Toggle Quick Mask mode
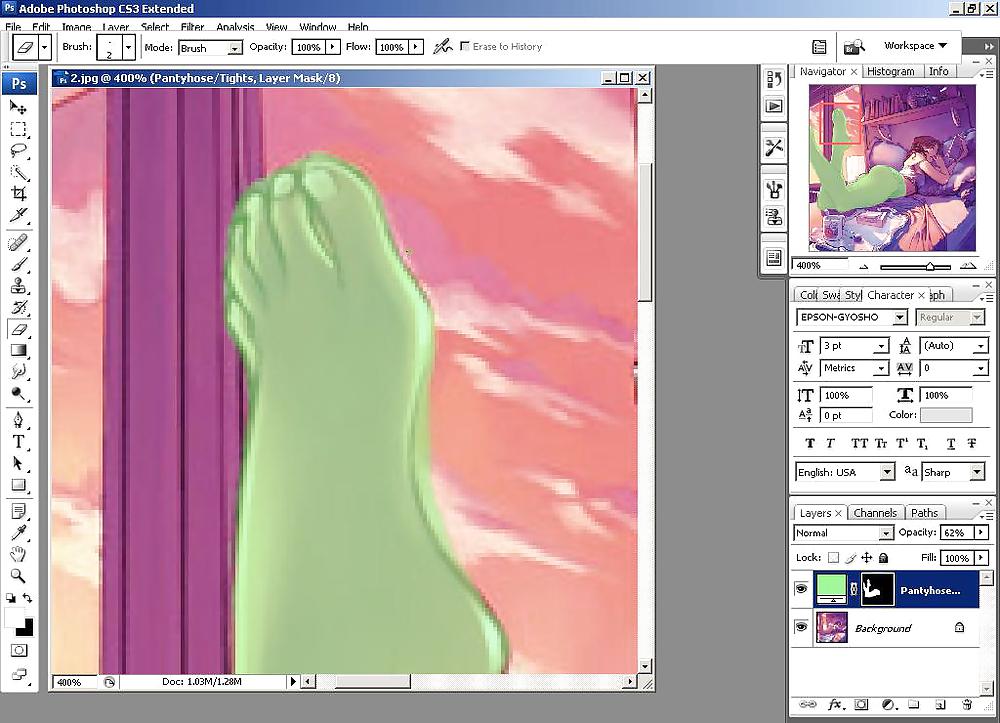Screen dimensions: 1000x723 19,651
